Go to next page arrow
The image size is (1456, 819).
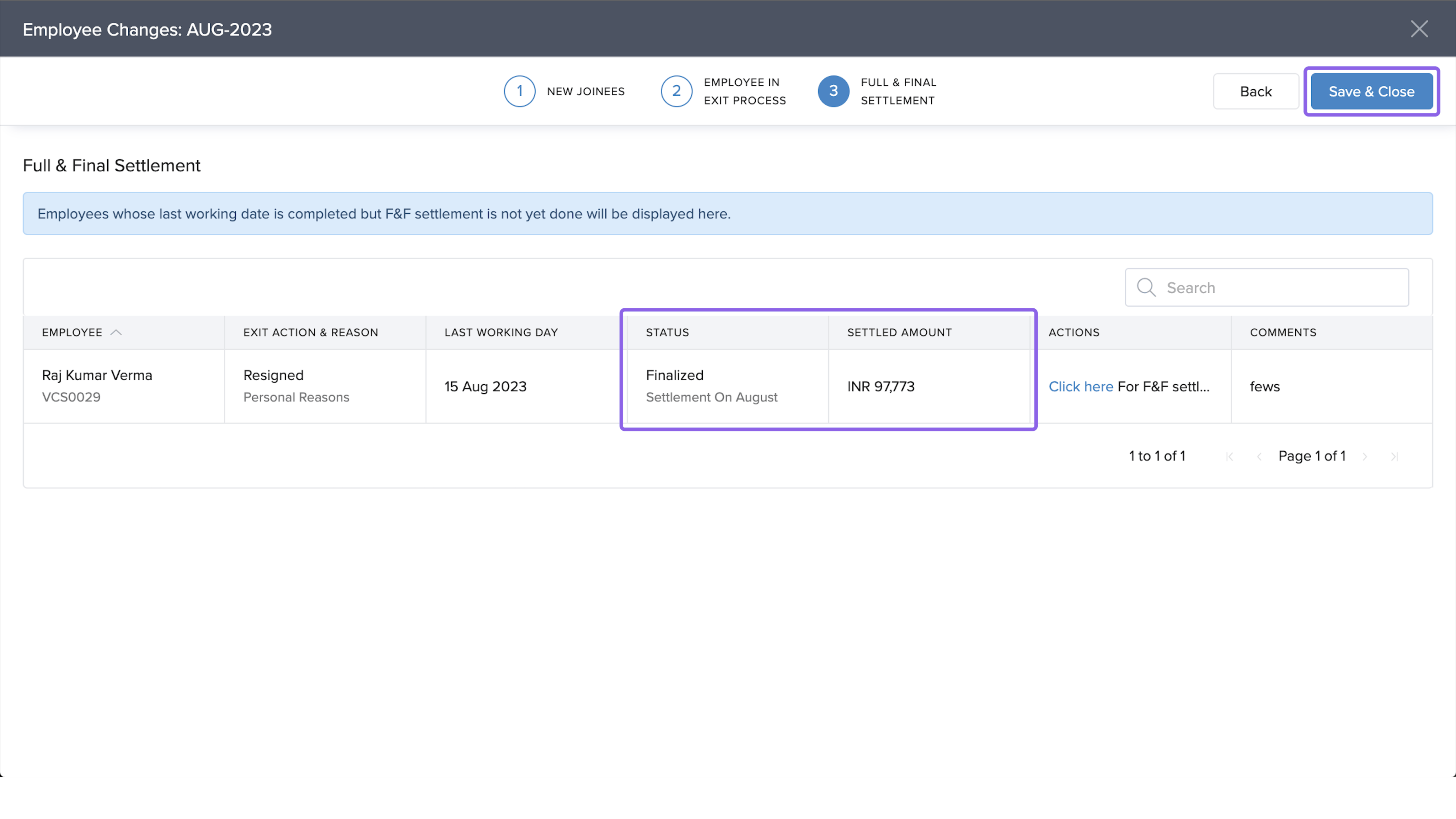pyautogui.click(x=1365, y=457)
